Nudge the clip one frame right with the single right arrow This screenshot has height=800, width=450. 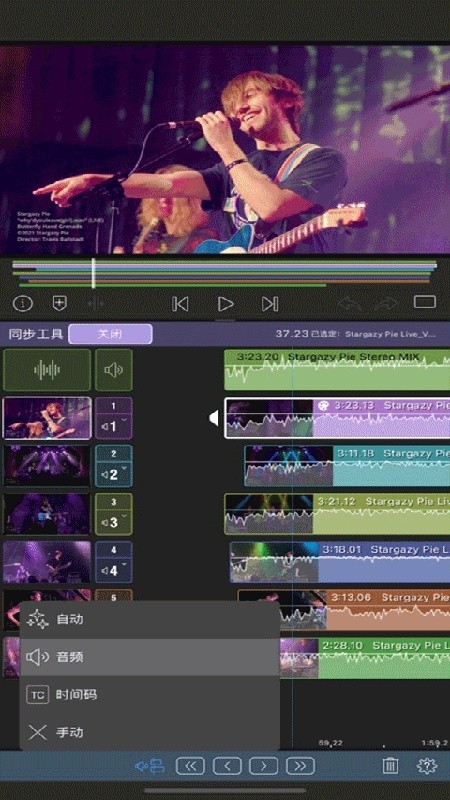coord(264,766)
